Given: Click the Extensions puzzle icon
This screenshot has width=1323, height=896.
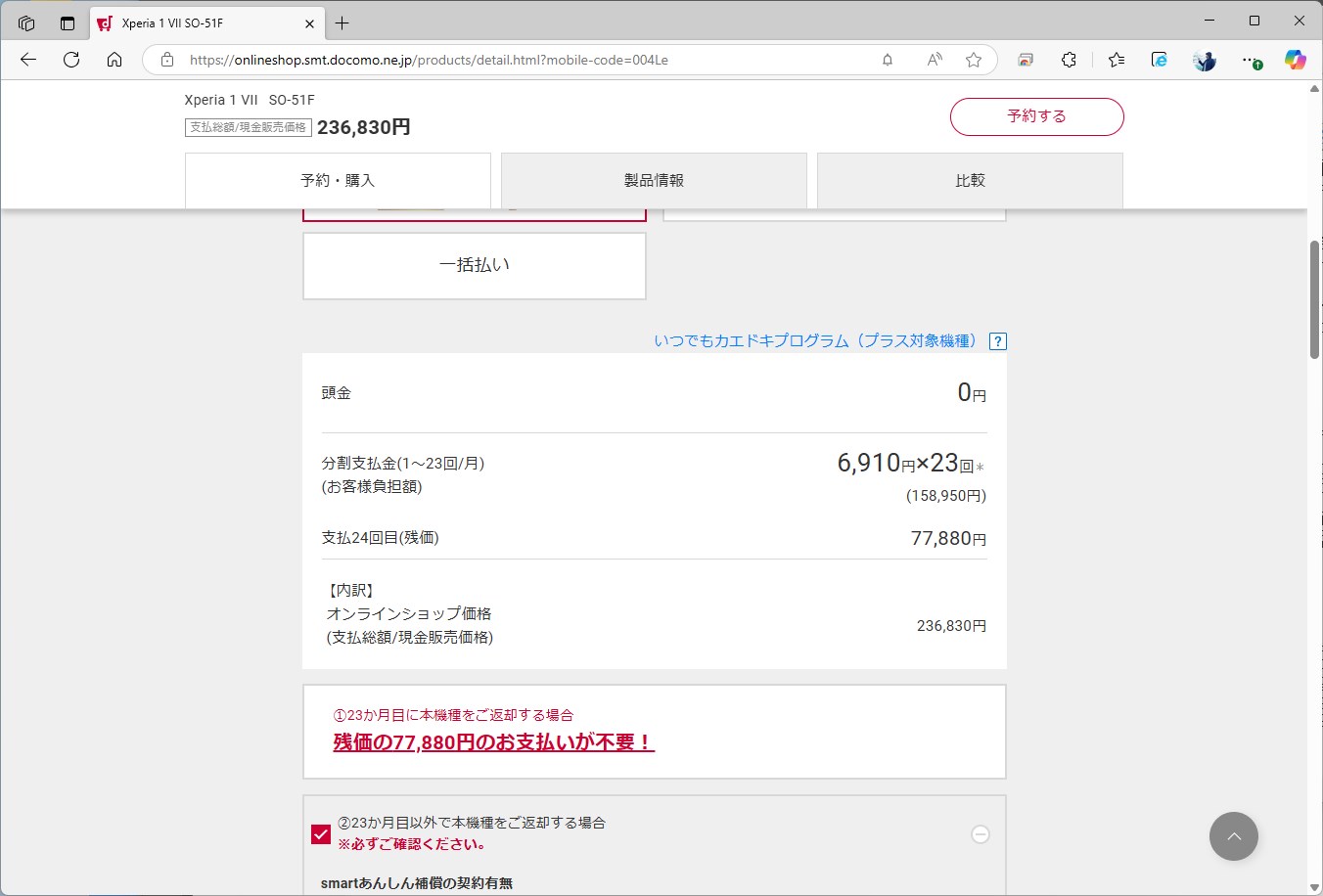Looking at the screenshot, I should click(1069, 60).
